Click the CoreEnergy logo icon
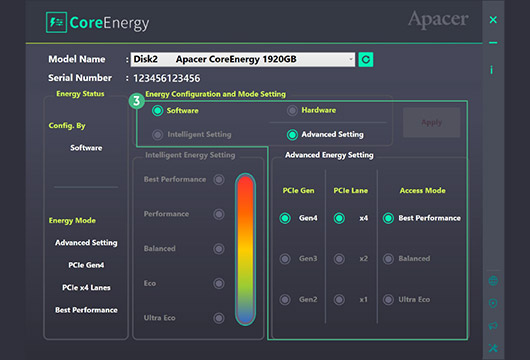 (x=56, y=22)
